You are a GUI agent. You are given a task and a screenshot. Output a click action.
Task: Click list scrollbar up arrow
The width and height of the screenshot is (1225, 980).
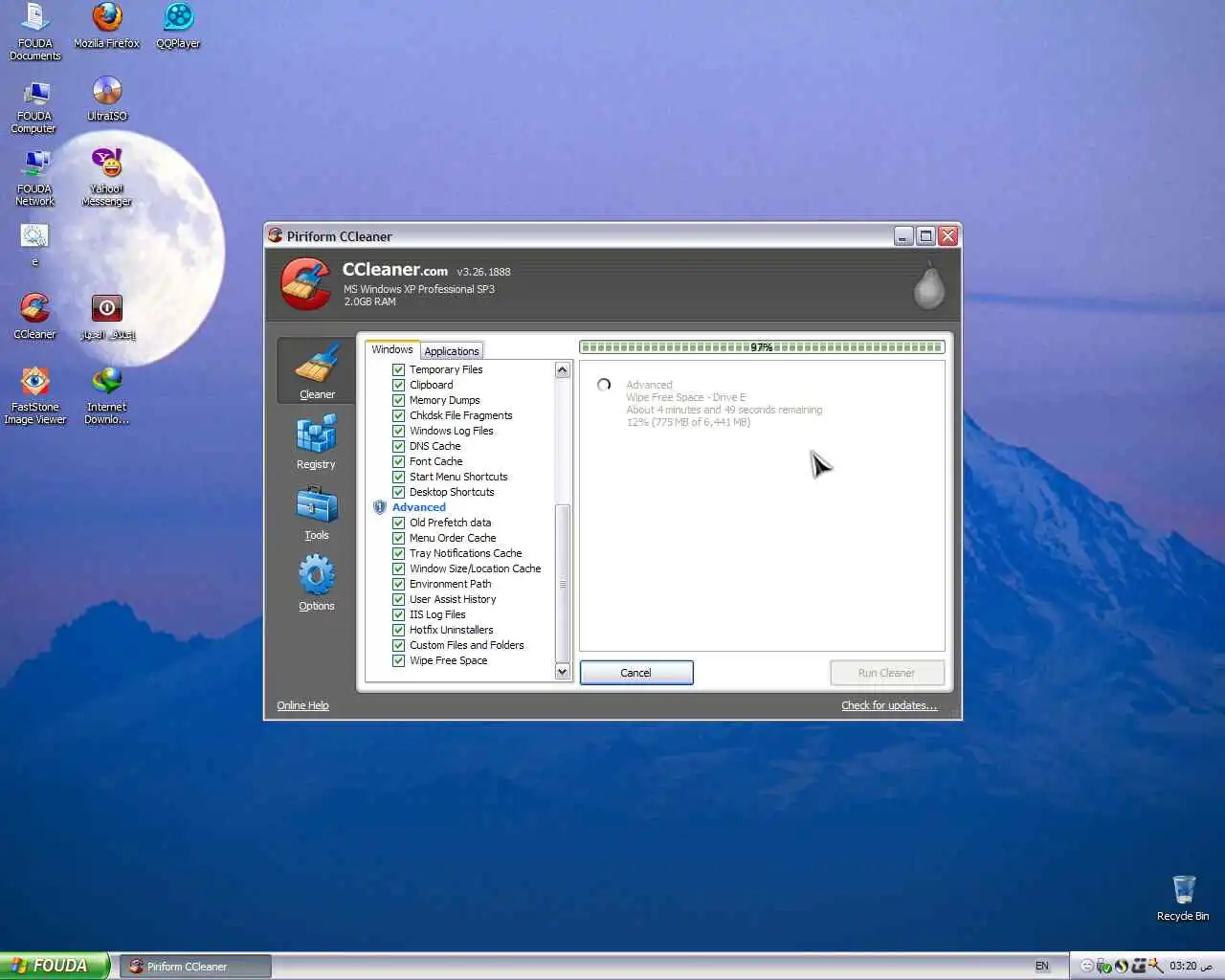click(x=563, y=370)
